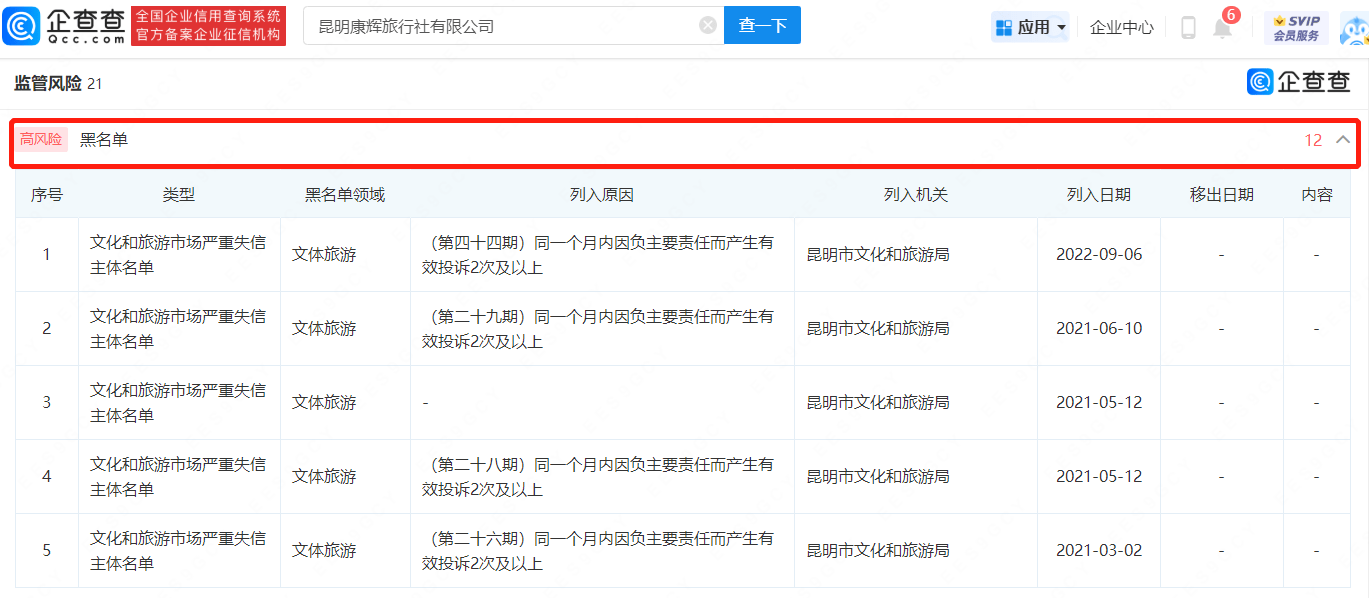Viewport: 1369px width, 598px height.
Task: Click the 监管风险 heading
Action: [48, 84]
